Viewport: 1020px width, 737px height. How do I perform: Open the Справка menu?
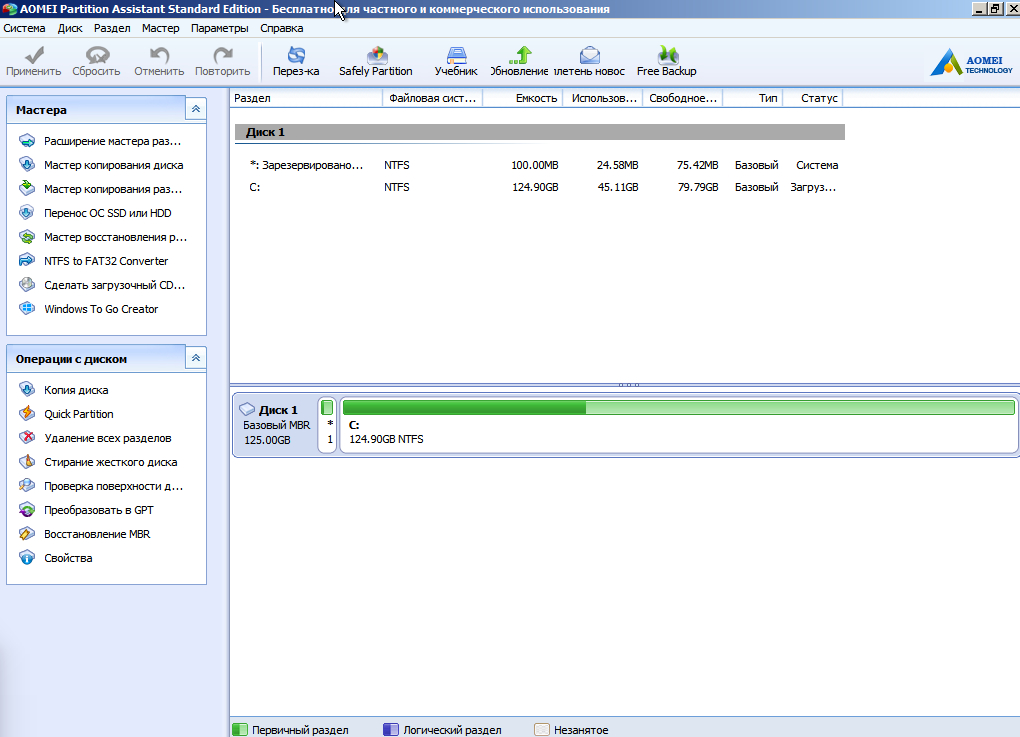[x=281, y=28]
